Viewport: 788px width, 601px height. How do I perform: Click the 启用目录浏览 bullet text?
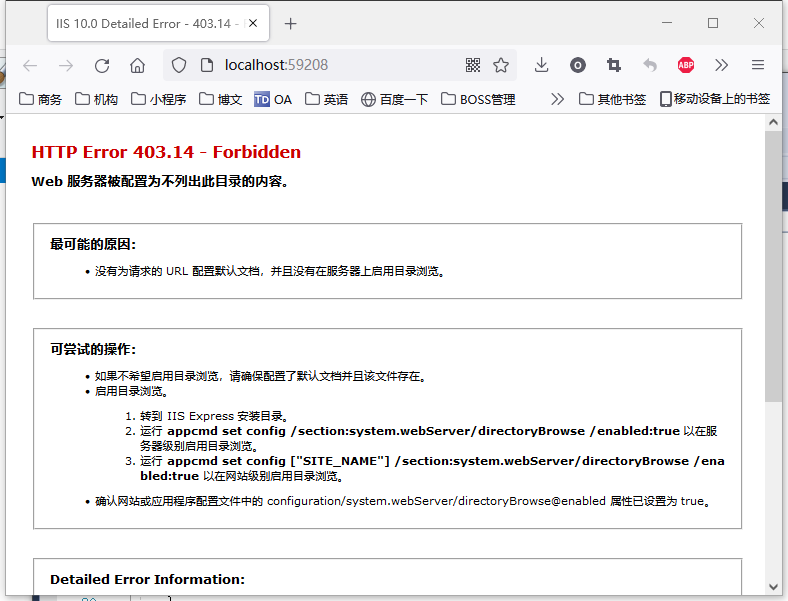(131, 391)
